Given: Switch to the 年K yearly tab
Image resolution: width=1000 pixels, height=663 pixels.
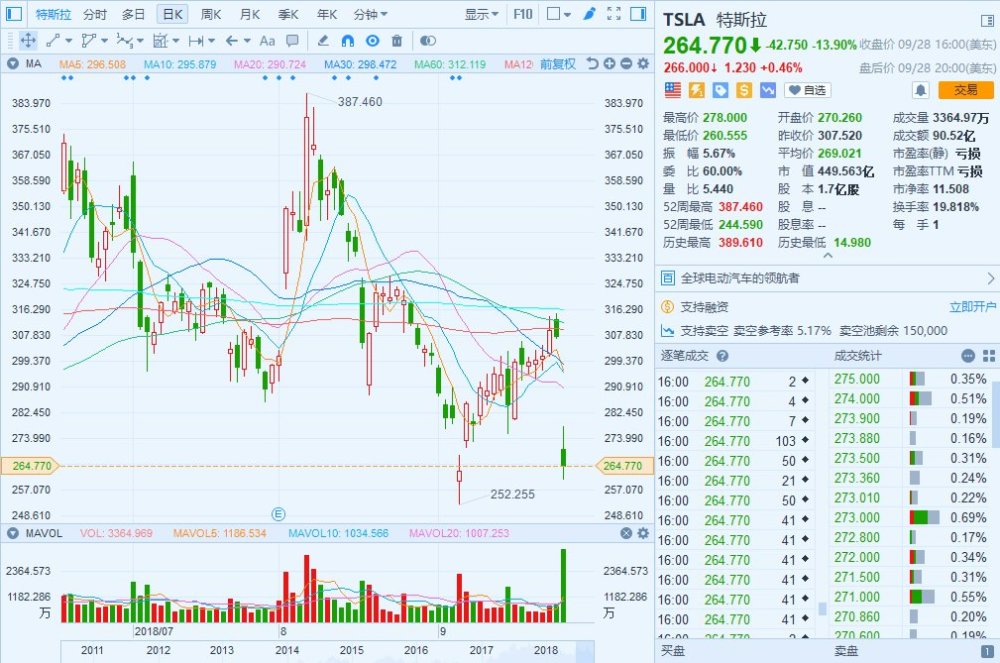Looking at the screenshot, I should tap(327, 14).
